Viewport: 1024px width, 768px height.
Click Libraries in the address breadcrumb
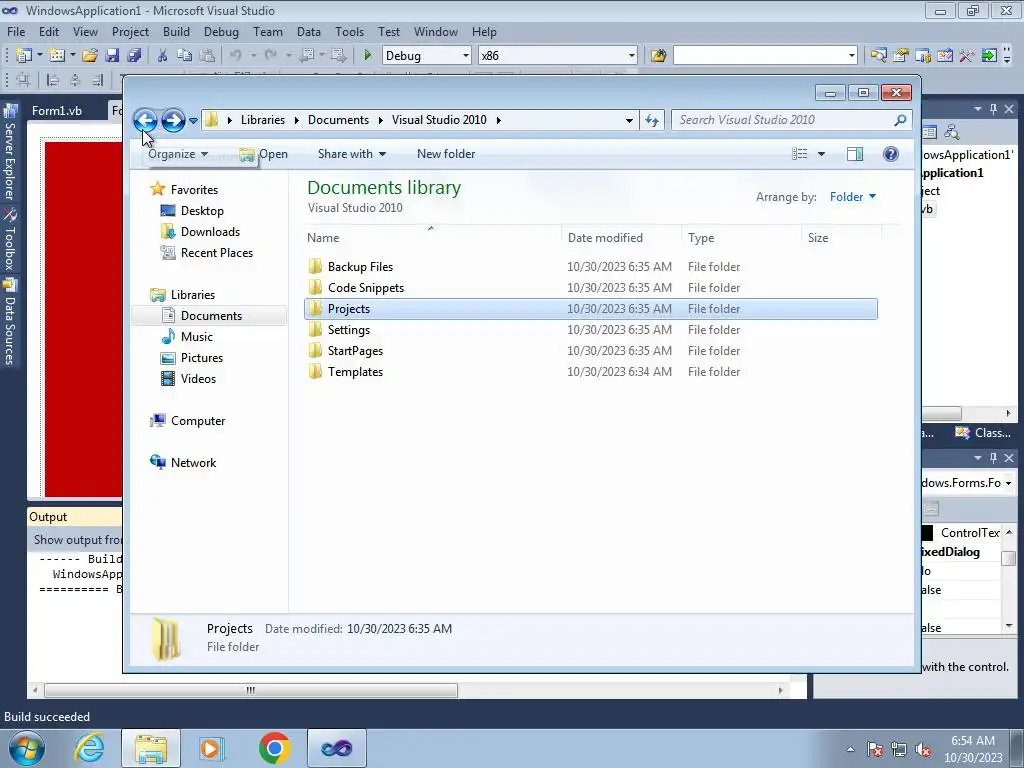point(263,120)
